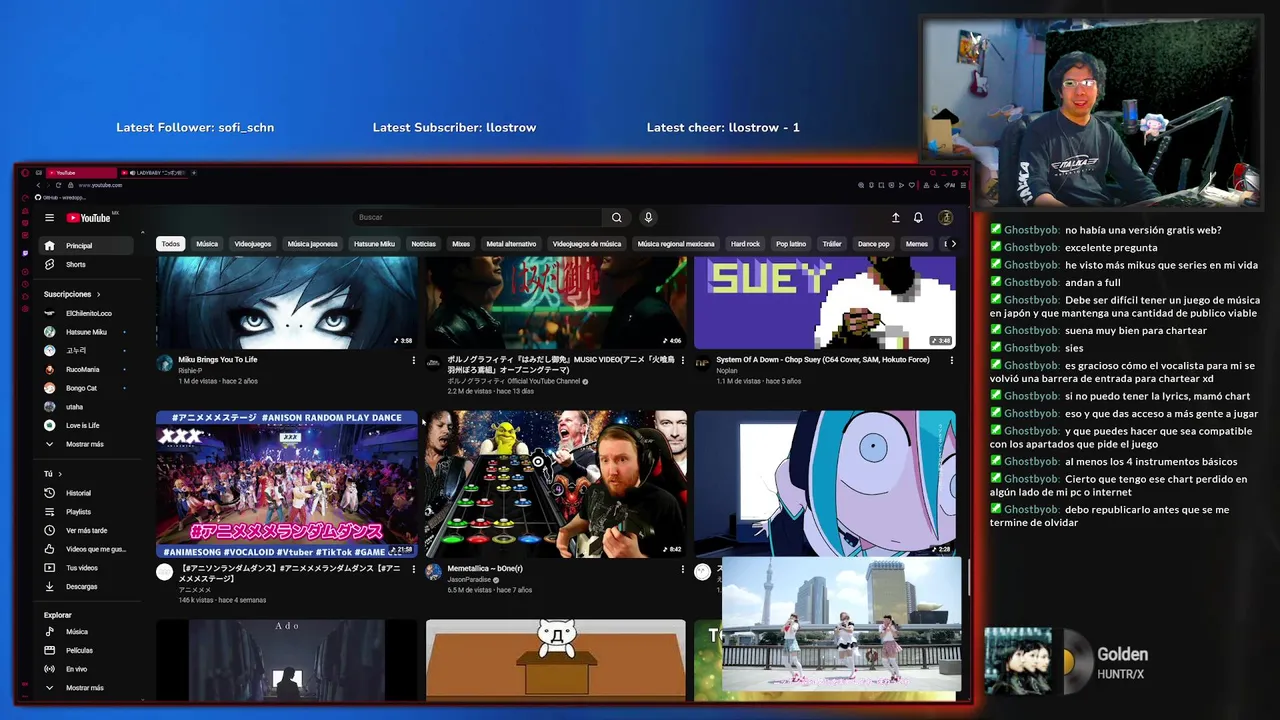Expand Mostrar más under subscriptions

tap(86, 444)
